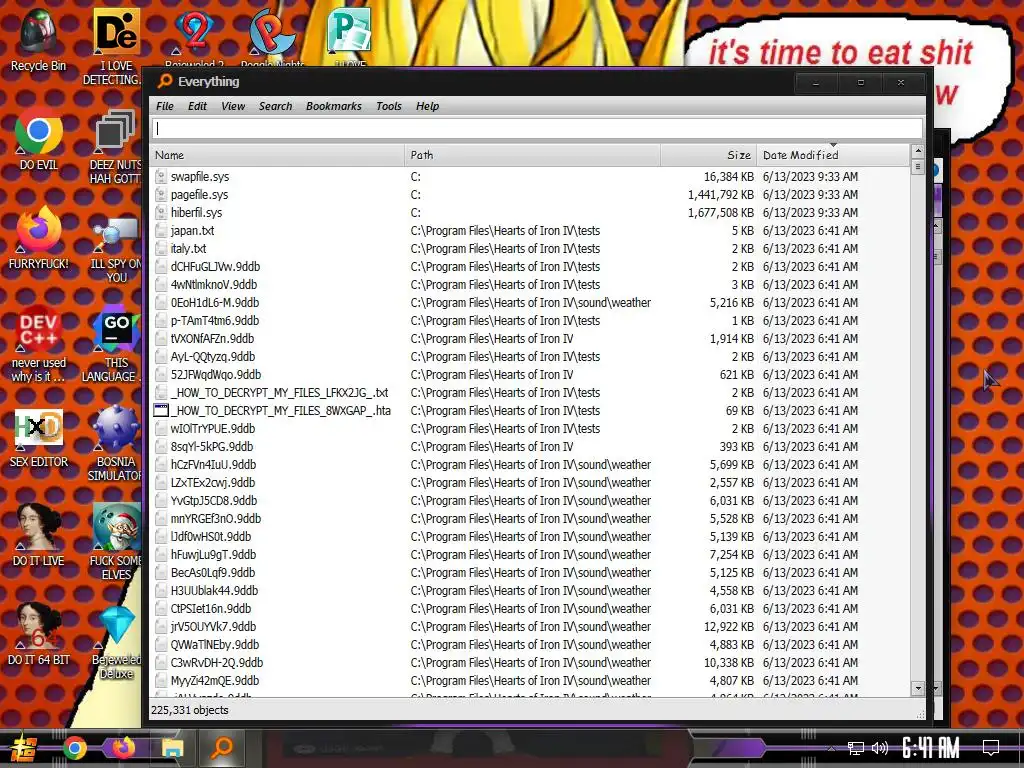Viewport: 1024px width, 768px height.
Task: Open the 'DO EVIL' Chrome desktop icon
Action: point(38,138)
